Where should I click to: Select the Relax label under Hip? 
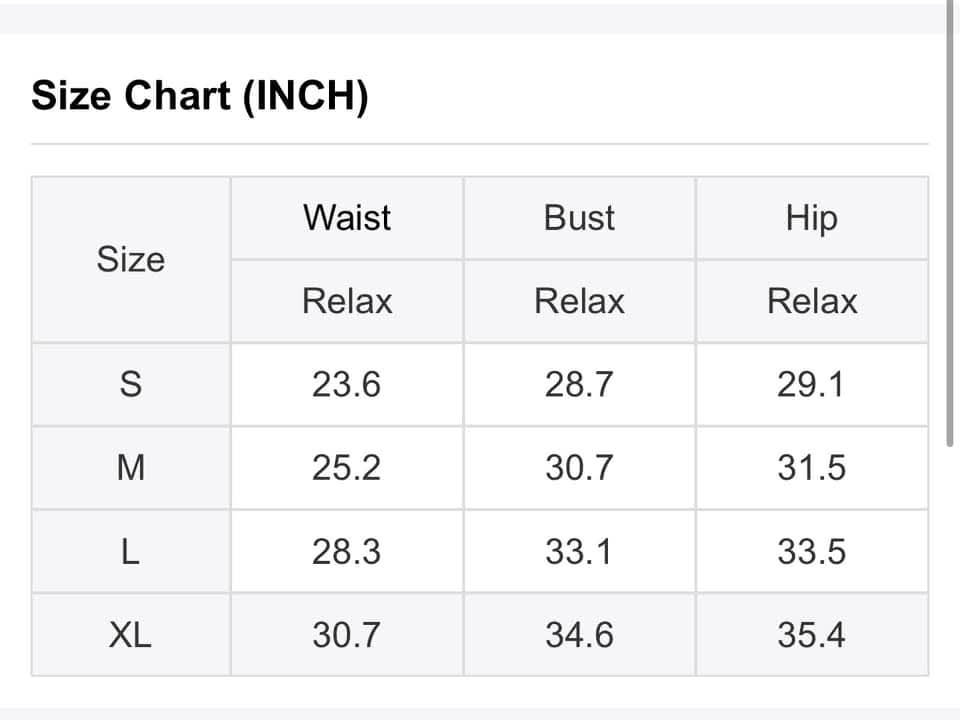point(811,301)
